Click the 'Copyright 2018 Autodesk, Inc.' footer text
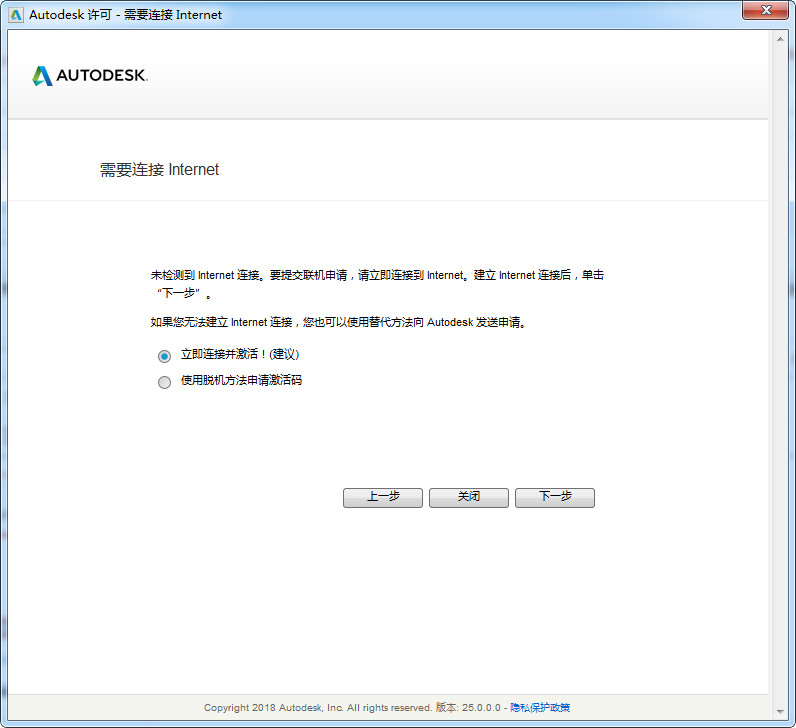796x728 pixels. point(274,708)
